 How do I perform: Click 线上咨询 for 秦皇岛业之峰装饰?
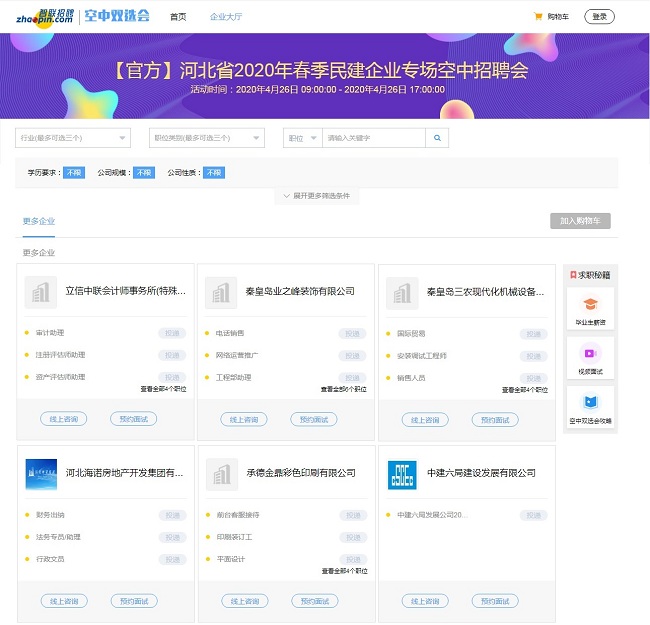coord(244,419)
